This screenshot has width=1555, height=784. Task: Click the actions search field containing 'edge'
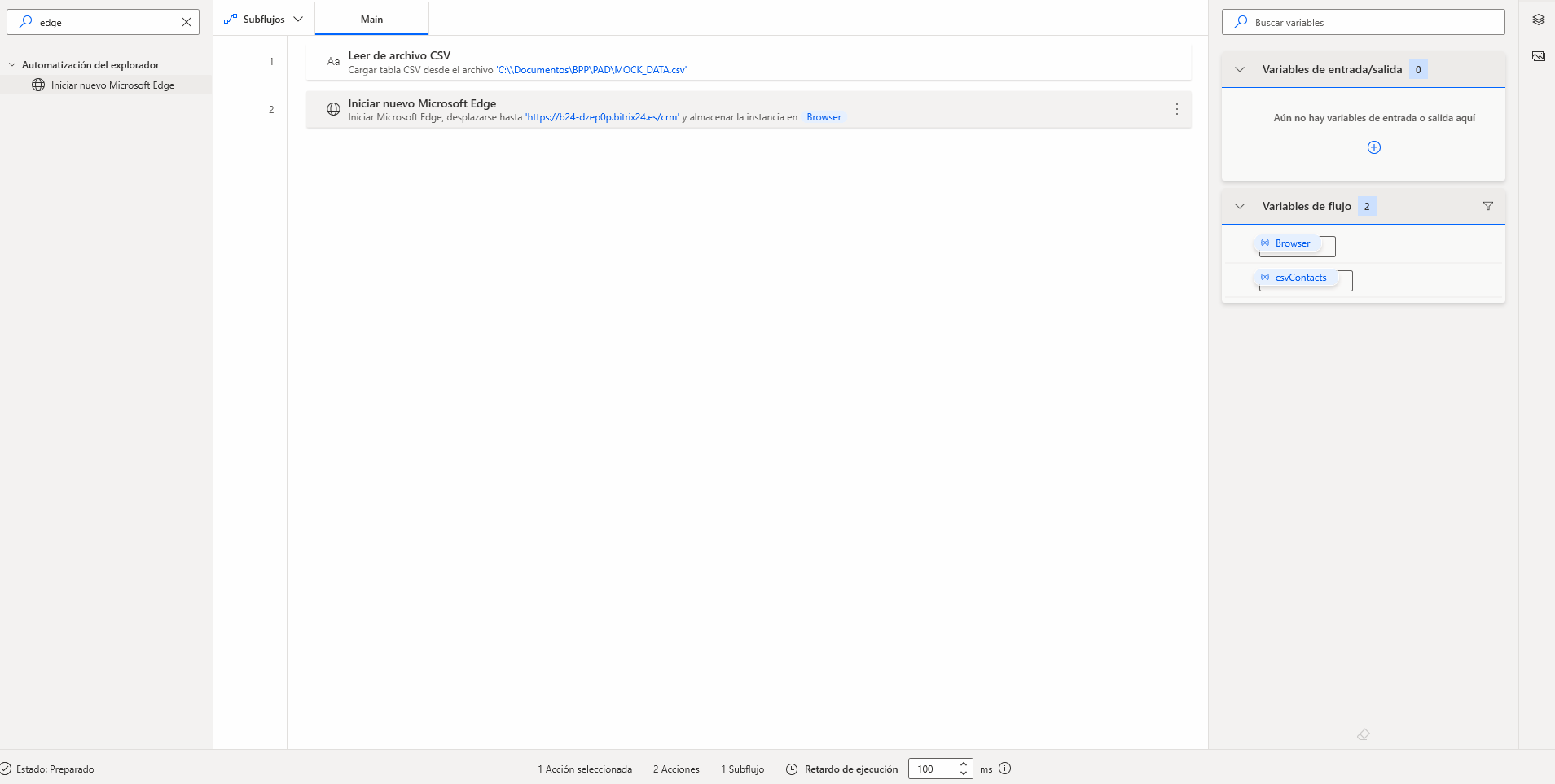coord(103,22)
